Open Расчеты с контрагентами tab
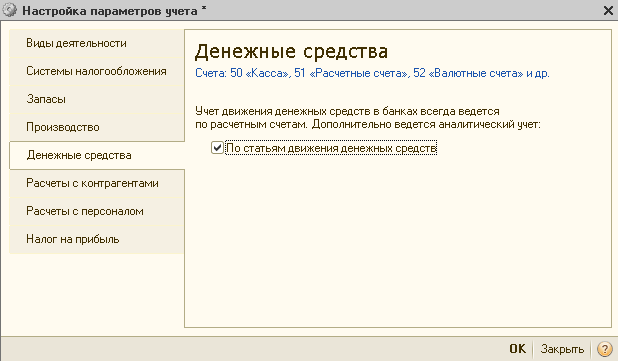 97,183
